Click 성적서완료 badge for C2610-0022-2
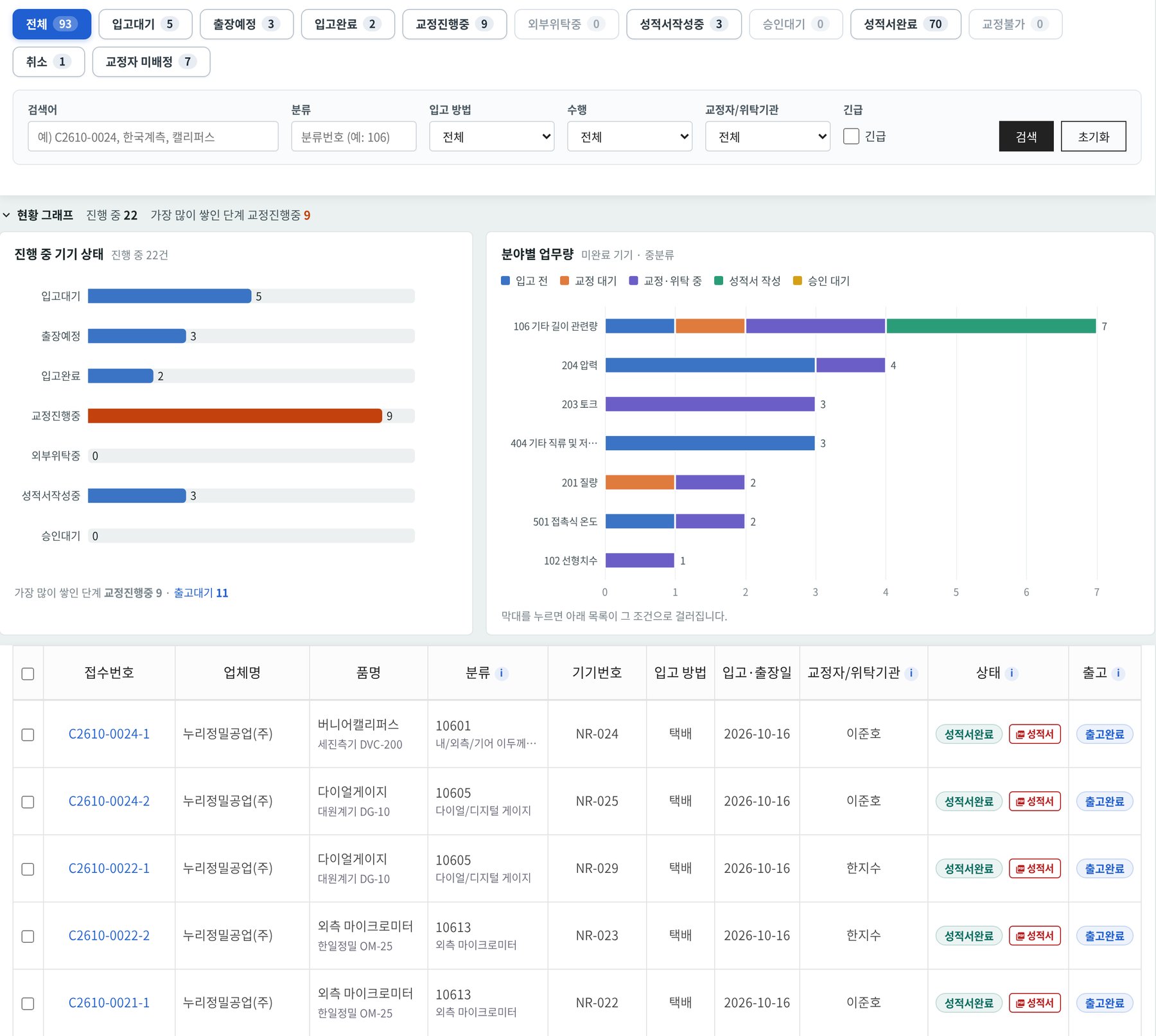1156x1036 pixels. click(968, 936)
